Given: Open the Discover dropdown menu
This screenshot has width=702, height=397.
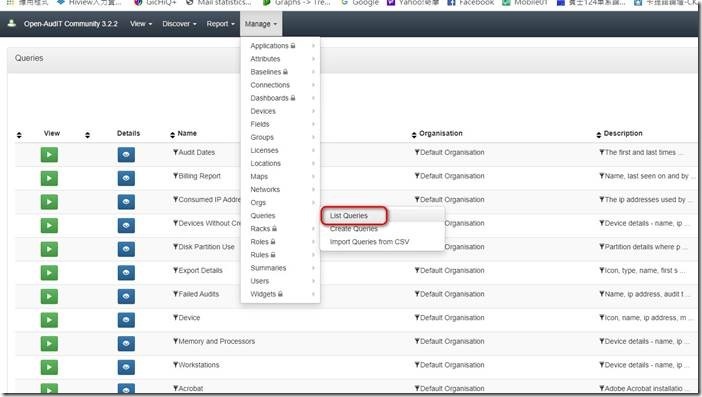Looking at the screenshot, I should pyautogui.click(x=179, y=24).
